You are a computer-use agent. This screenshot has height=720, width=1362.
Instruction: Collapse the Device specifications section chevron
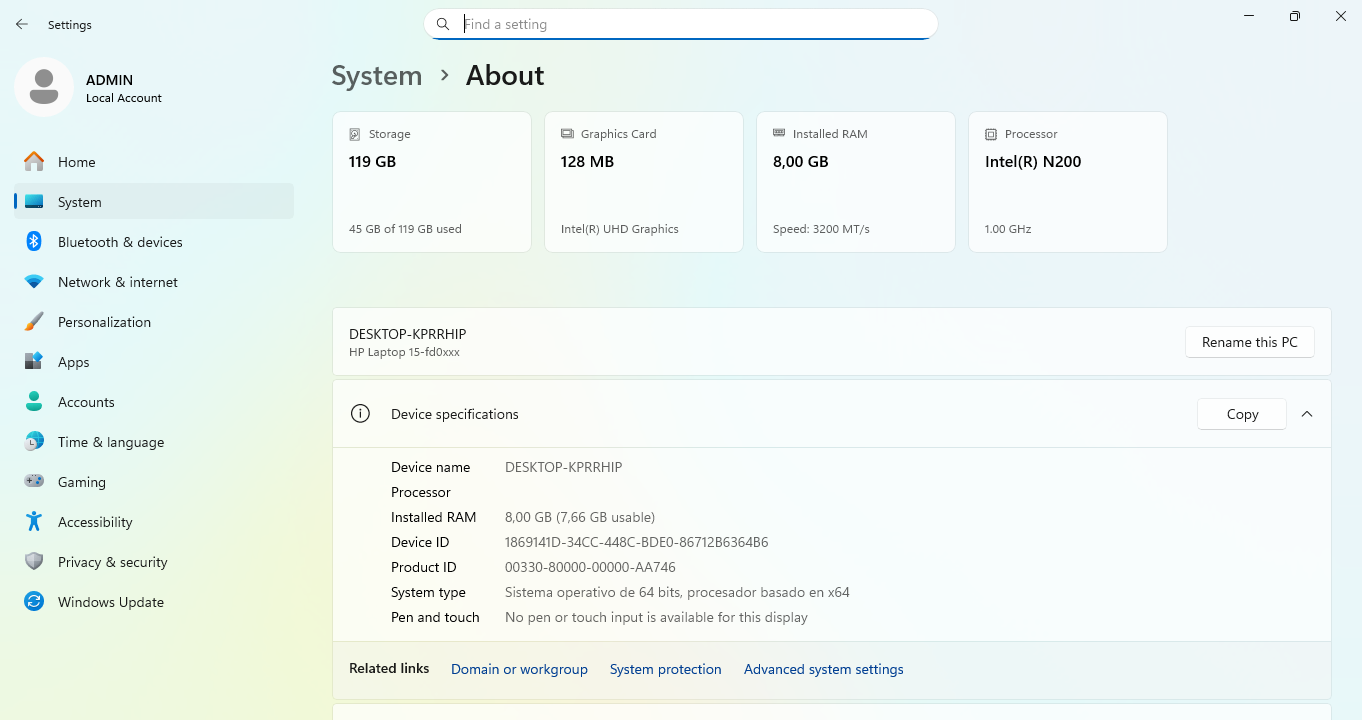click(1307, 414)
